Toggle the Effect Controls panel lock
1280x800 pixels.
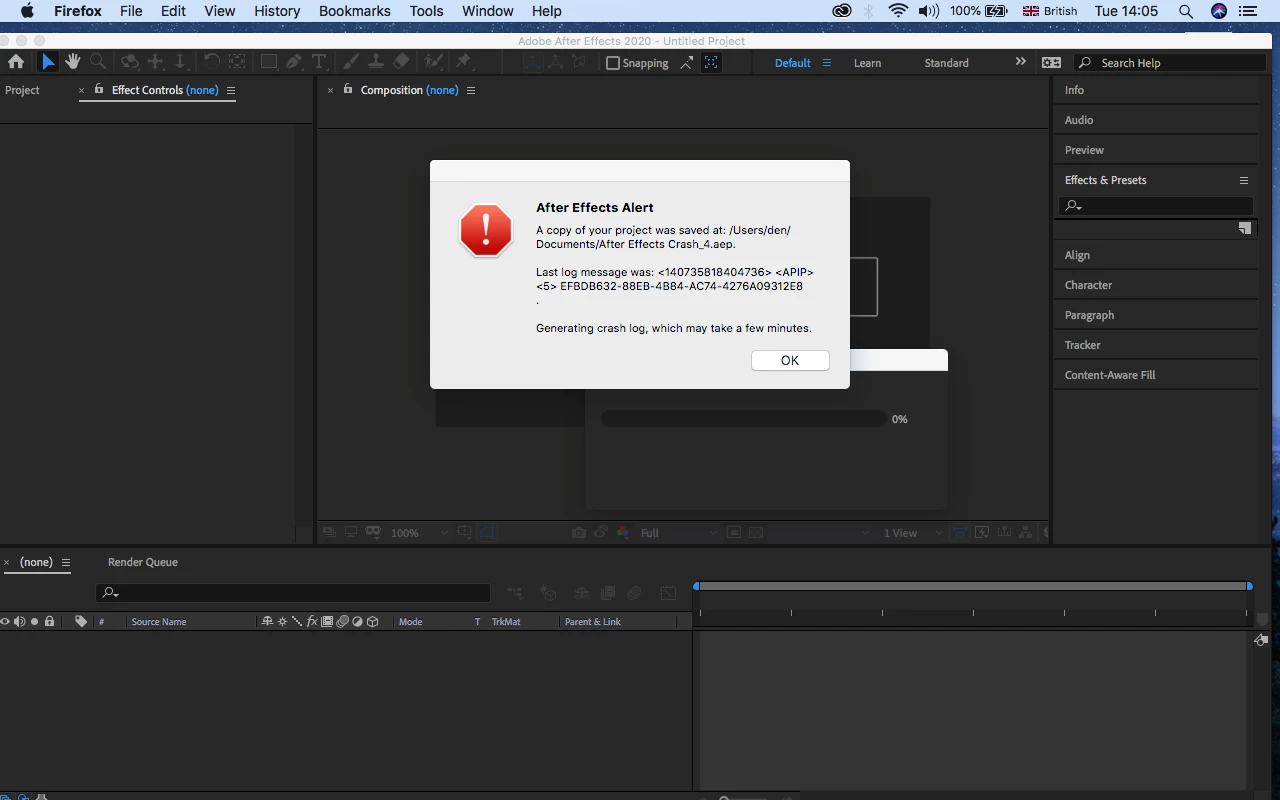pos(99,89)
